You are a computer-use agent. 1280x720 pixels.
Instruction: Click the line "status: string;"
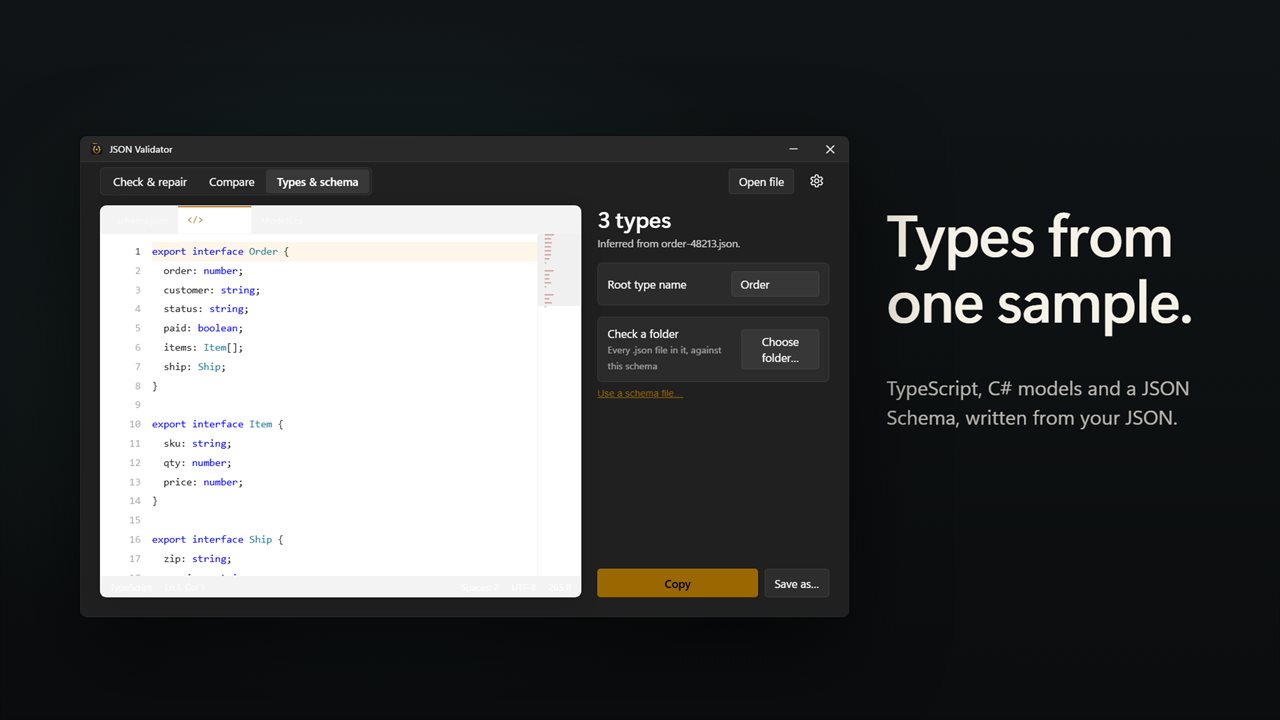[x=206, y=309]
